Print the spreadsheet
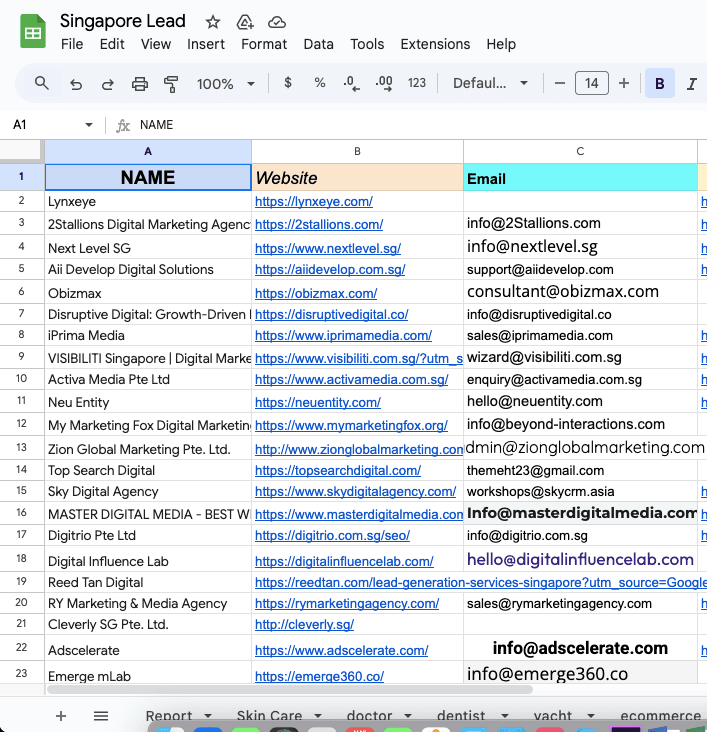The image size is (707, 732). click(x=140, y=84)
